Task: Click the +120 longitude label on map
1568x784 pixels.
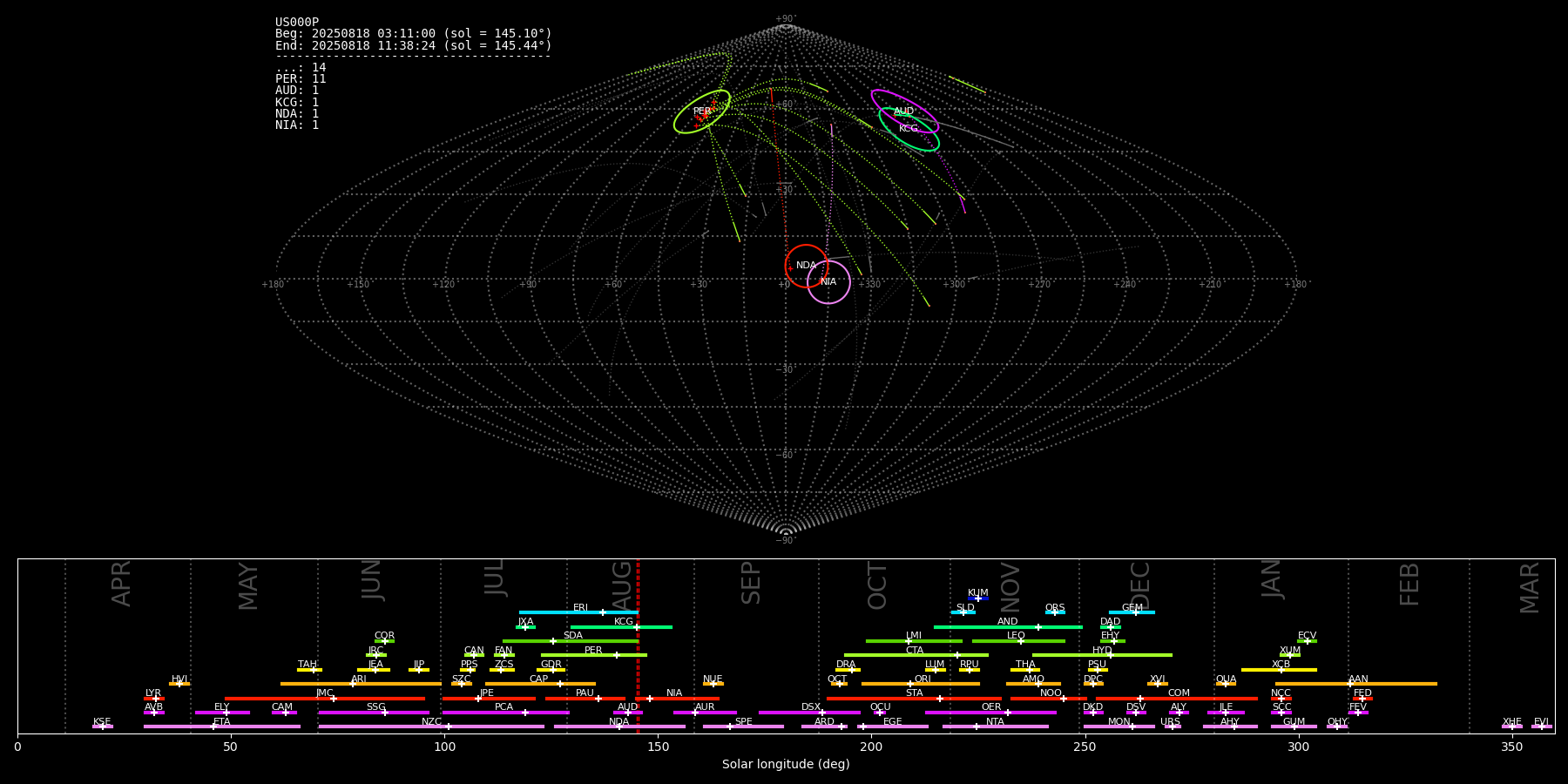Action: pyautogui.click(x=443, y=285)
